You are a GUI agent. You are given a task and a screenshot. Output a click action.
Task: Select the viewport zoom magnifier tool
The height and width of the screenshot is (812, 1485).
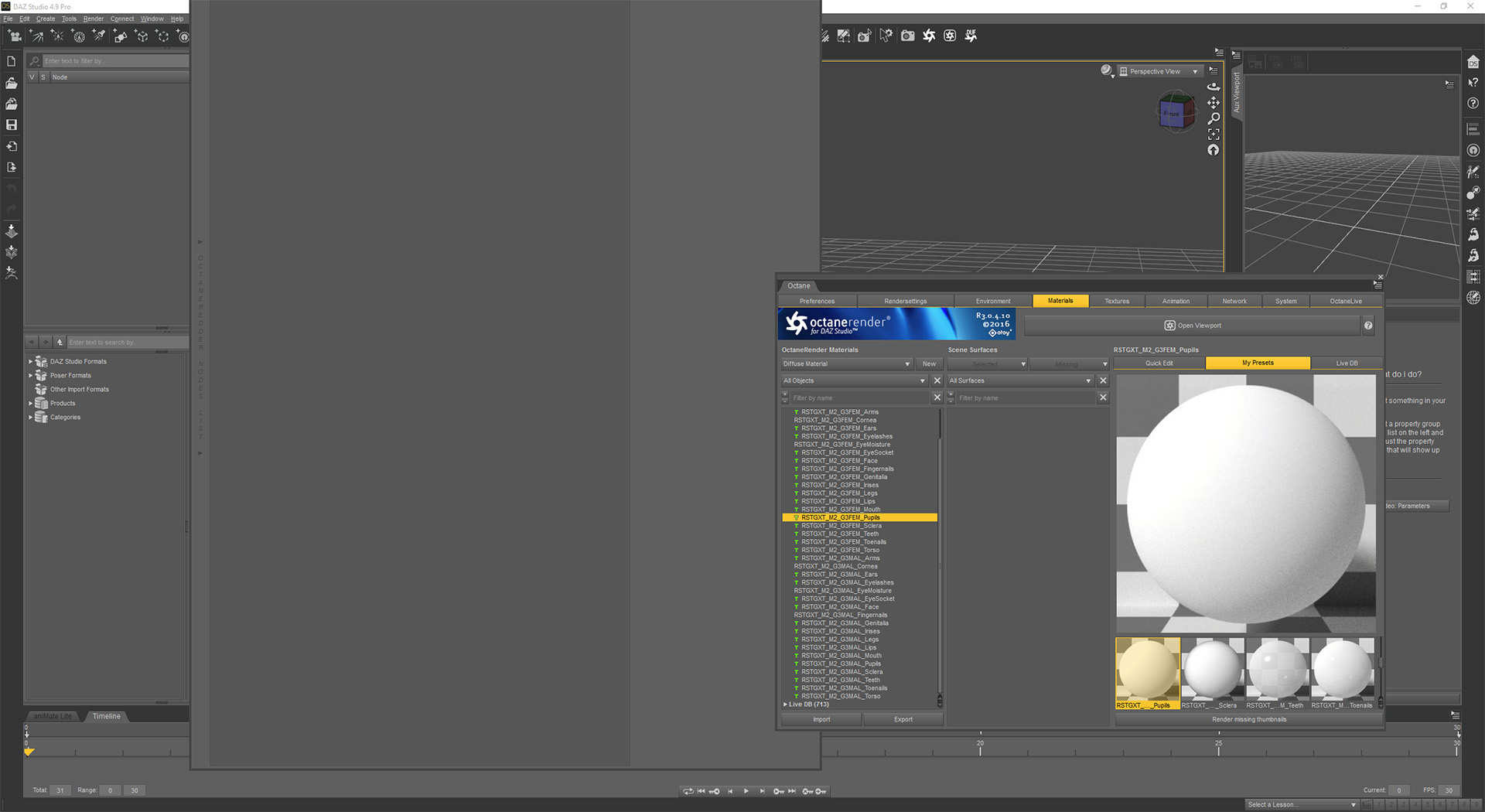click(x=1214, y=118)
